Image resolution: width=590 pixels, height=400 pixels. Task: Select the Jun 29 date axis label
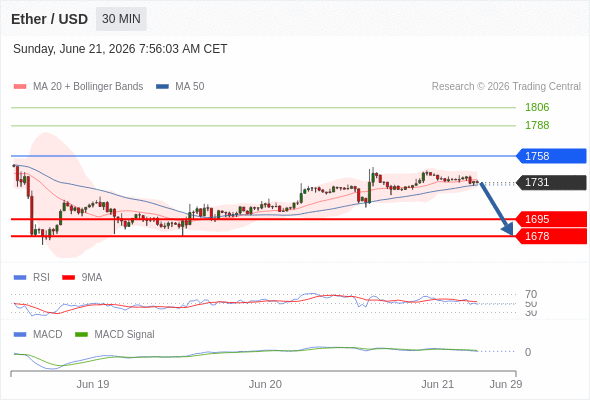click(x=506, y=384)
